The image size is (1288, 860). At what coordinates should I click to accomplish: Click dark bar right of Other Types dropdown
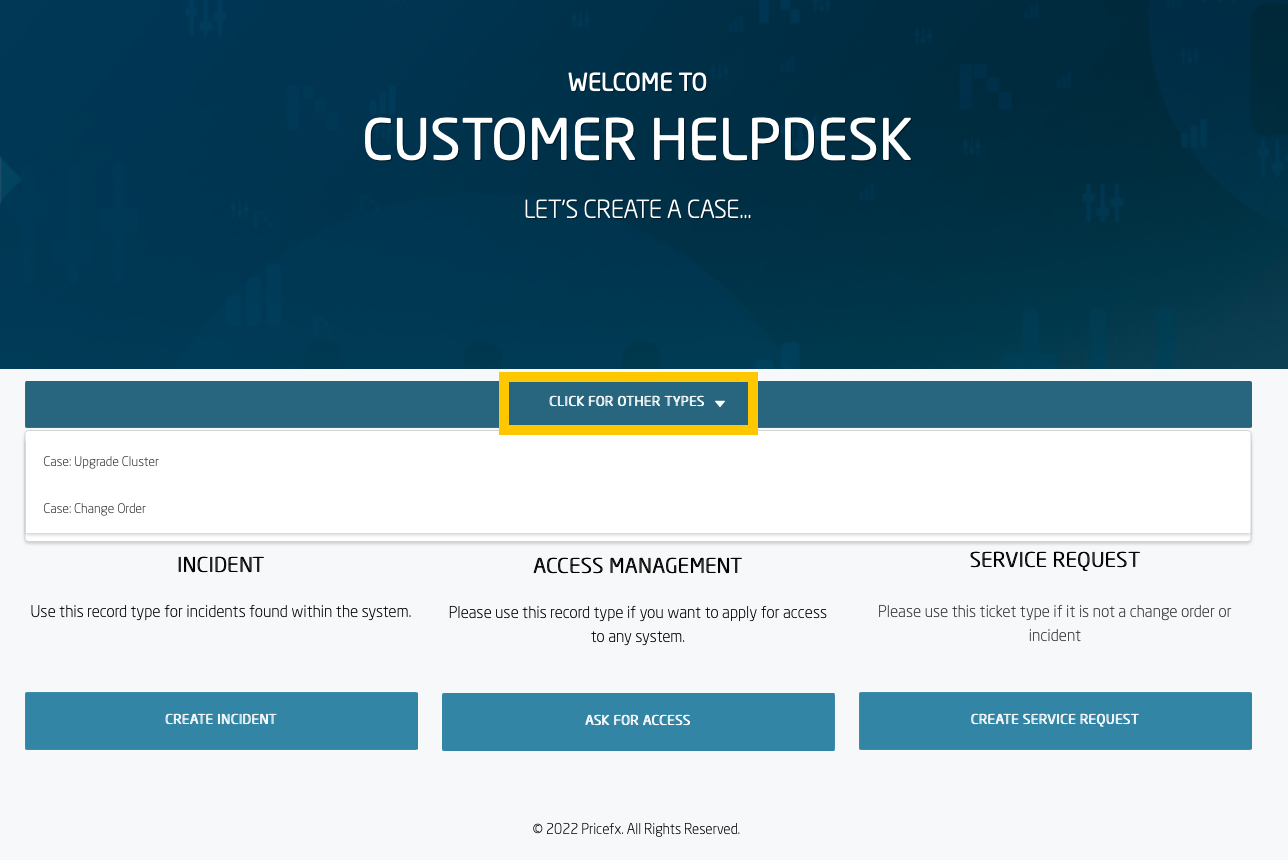[1000, 404]
